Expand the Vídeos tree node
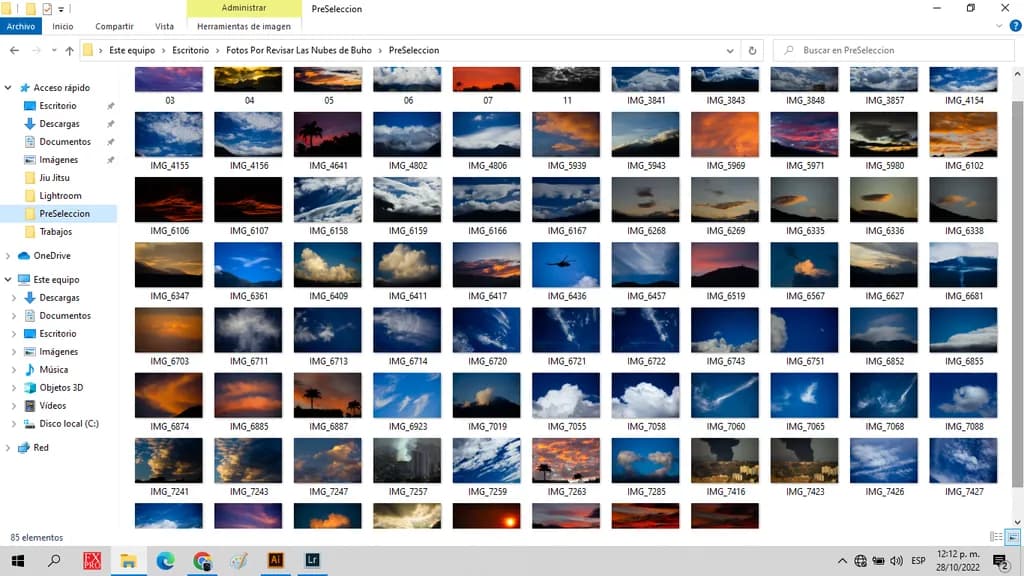 click(14, 406)
